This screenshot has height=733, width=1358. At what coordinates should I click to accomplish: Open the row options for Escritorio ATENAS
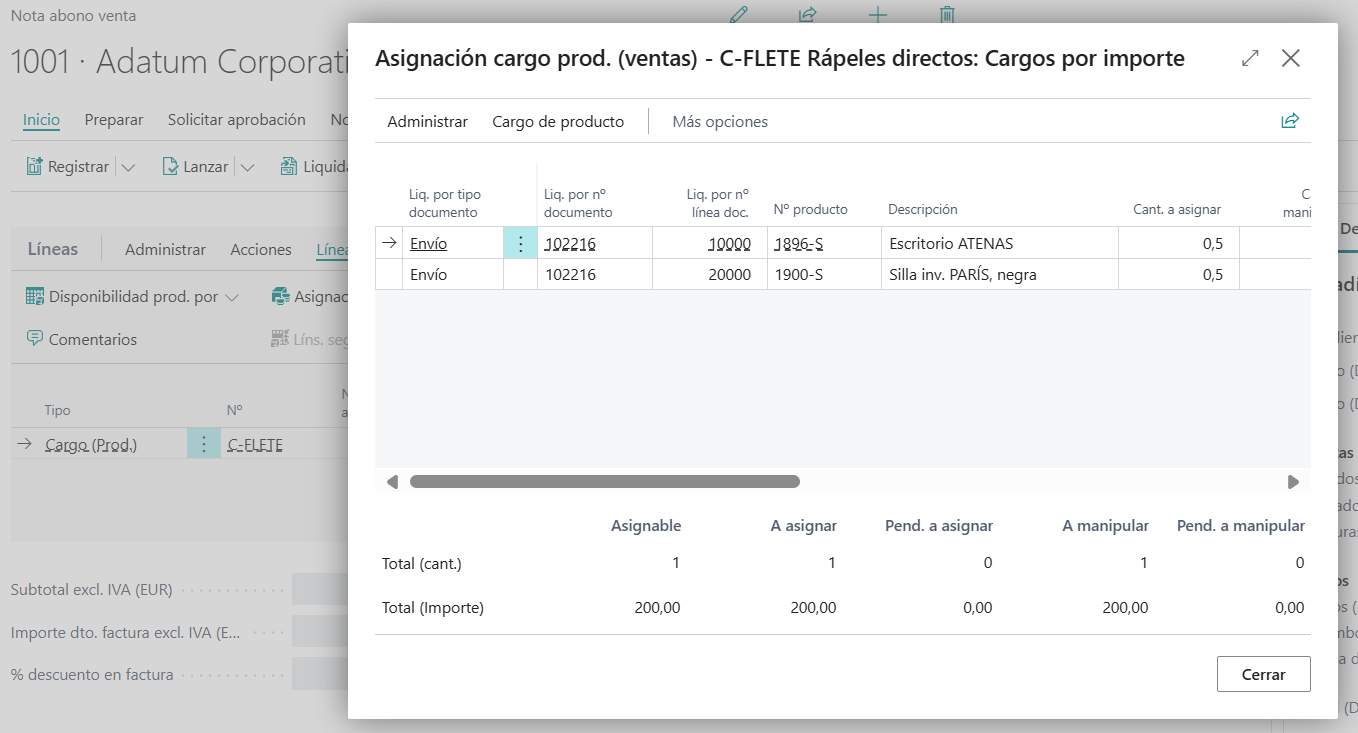click(x=520, y=243)
